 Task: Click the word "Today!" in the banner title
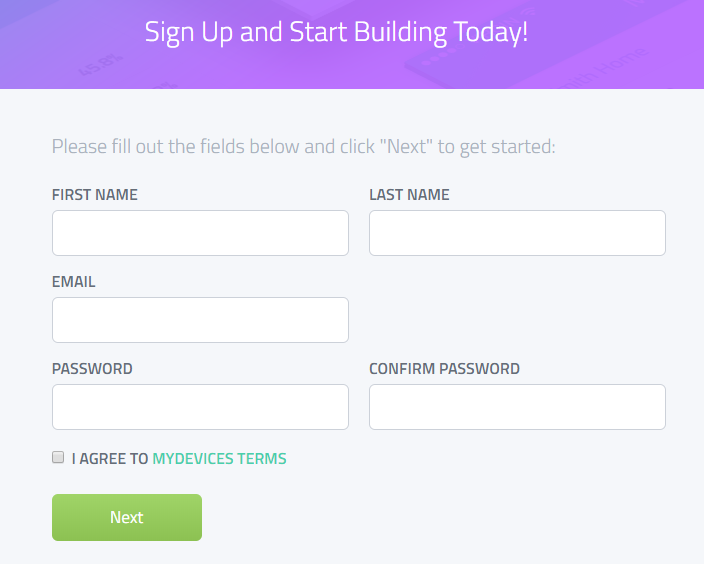pyautogui.click(x=487, y=32)
